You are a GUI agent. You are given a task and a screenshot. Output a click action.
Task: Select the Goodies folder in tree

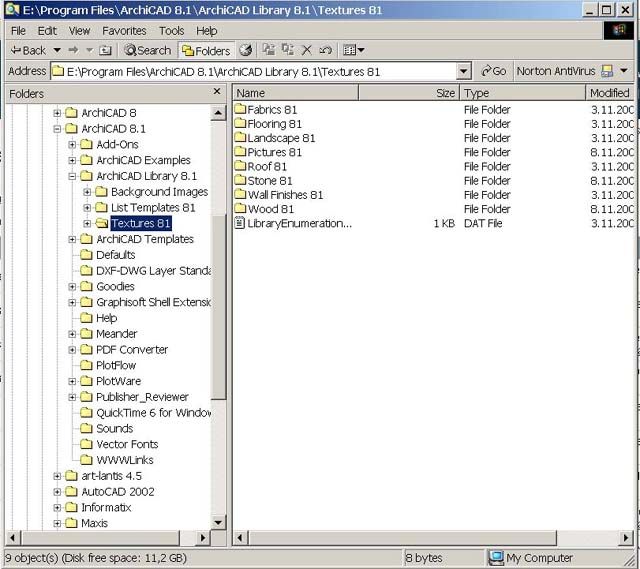[115, 287]
